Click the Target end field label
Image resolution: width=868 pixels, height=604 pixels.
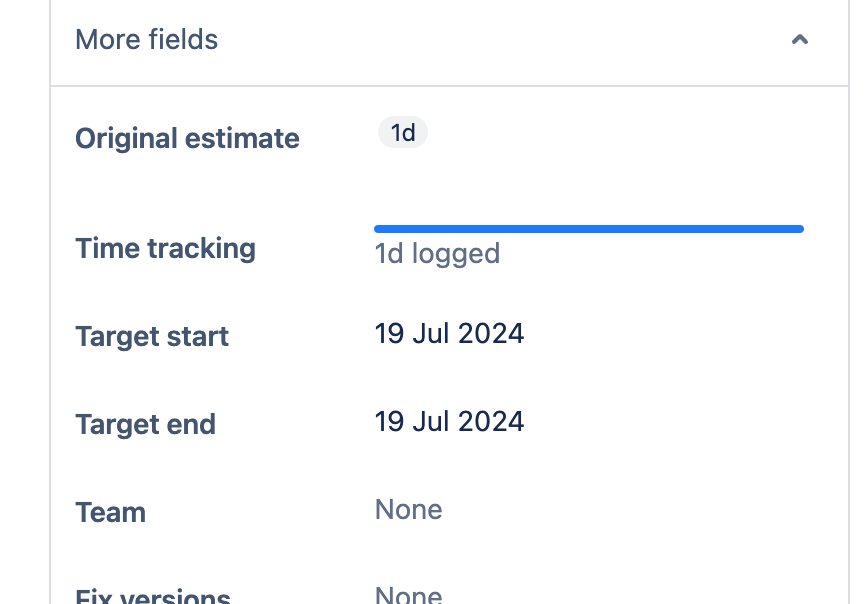(x=145, y=424)
